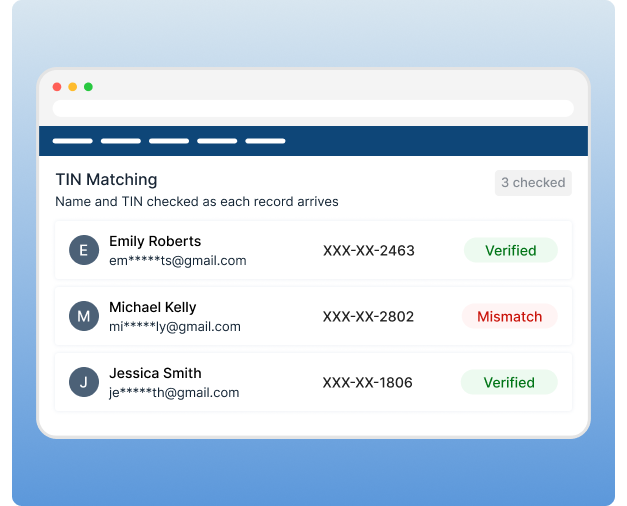Viewport: 627px width, 506px height.
Task: Click the email mi*****ly@gmail.com
Action: click(175, 327)
